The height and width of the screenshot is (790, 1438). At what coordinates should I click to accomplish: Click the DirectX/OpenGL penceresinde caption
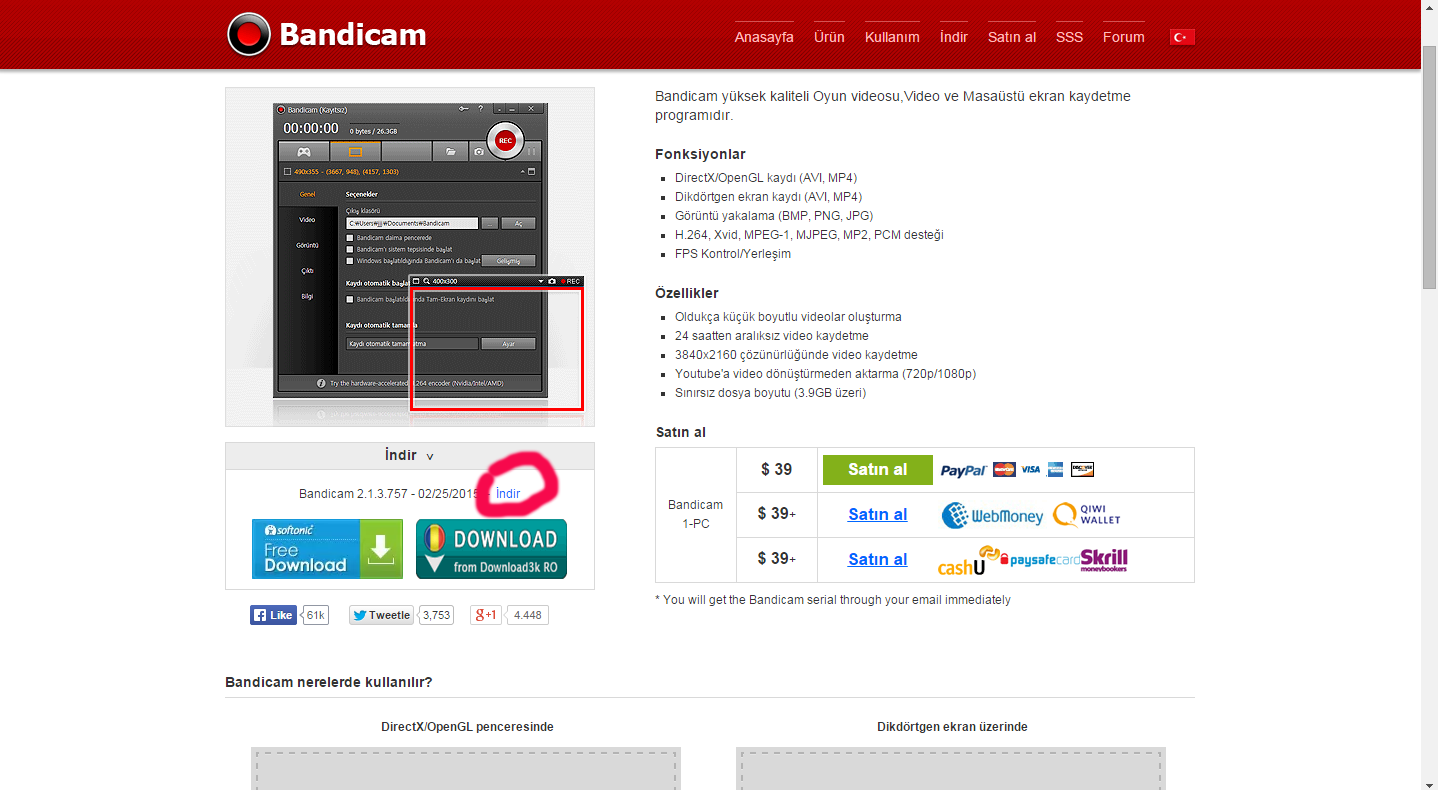coord(467,727)
